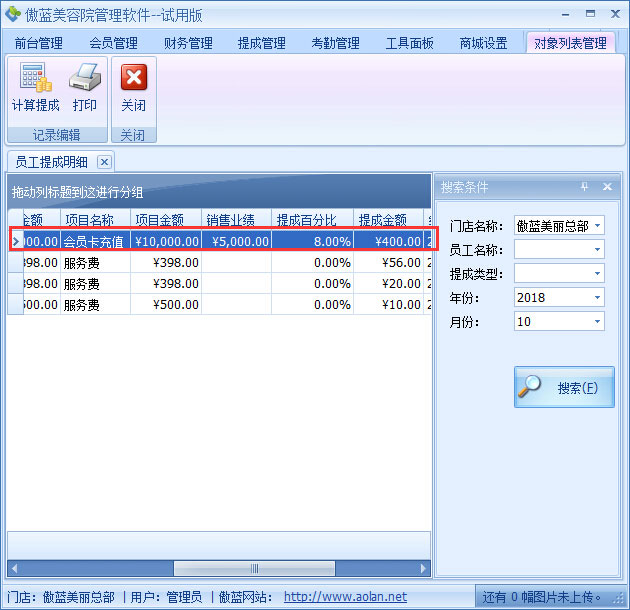630x610 pixels.
Task: Click the 8.00% 提成百分比 cell
Action: [x=313, y=241]
